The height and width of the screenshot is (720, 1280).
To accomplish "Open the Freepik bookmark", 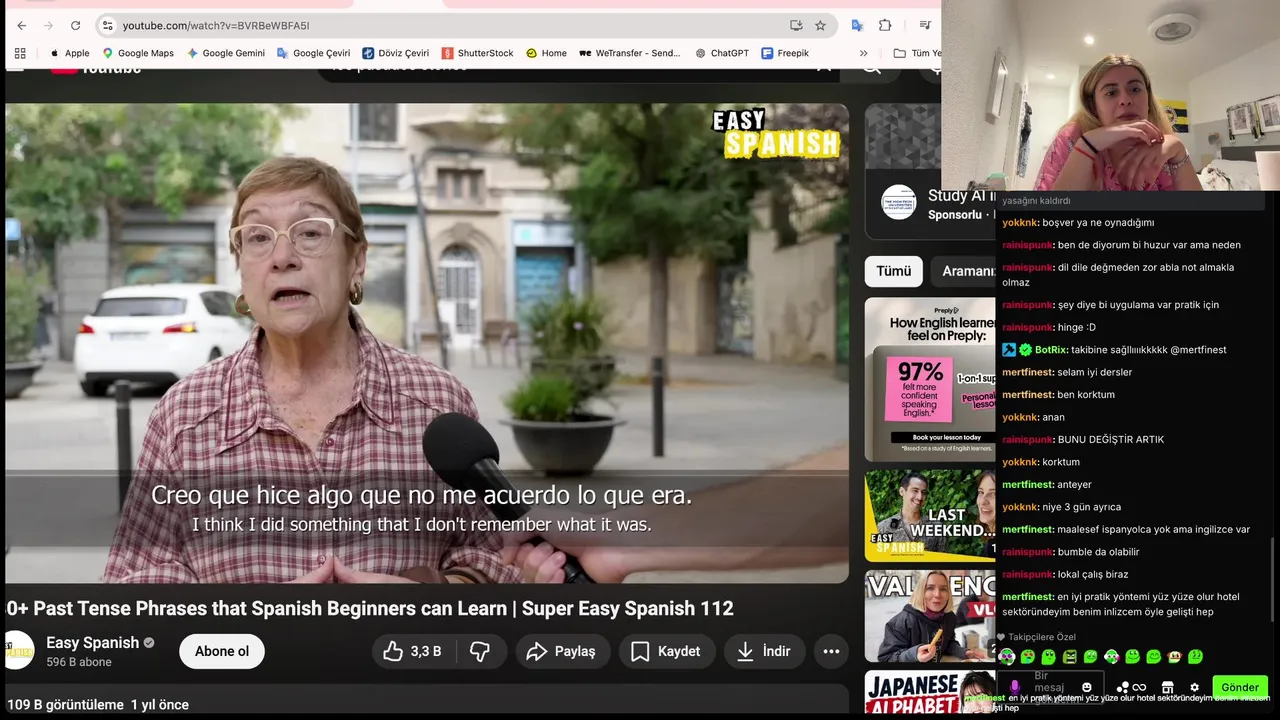I will [785, 53].
